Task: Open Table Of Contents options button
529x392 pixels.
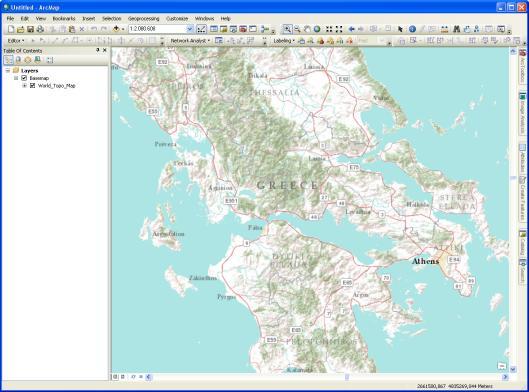Action: click(x=50, y=60)
